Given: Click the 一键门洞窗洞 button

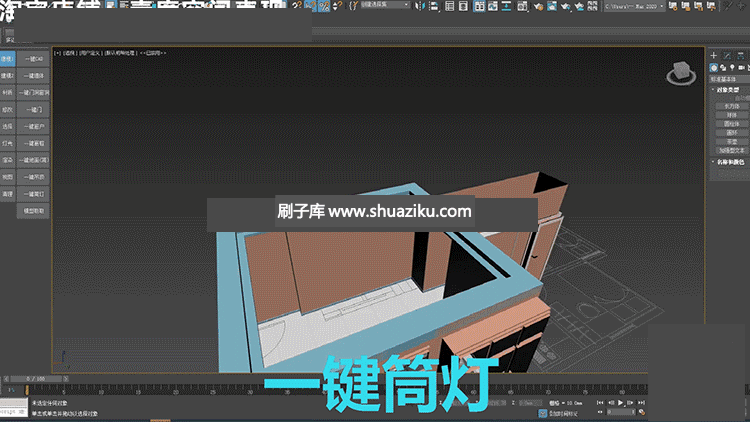Looking at the screenshot, I should pyautogui.click(x=33, y=92).
